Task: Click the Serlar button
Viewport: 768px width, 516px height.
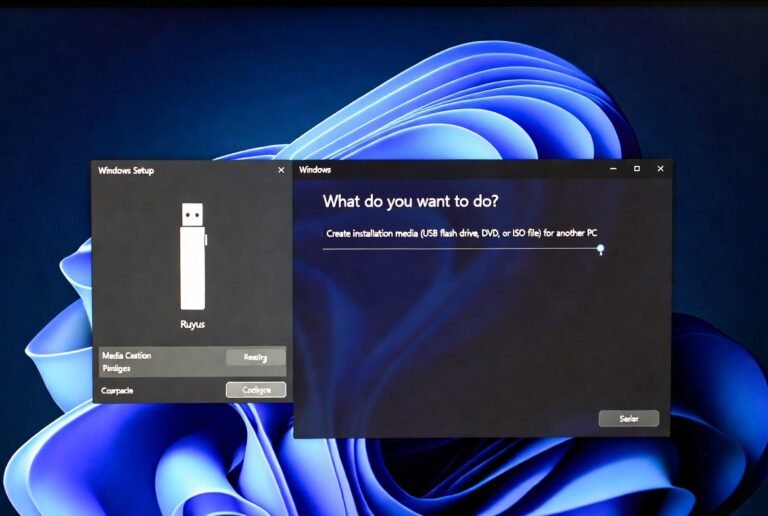Action: click(x=629, y=419)
